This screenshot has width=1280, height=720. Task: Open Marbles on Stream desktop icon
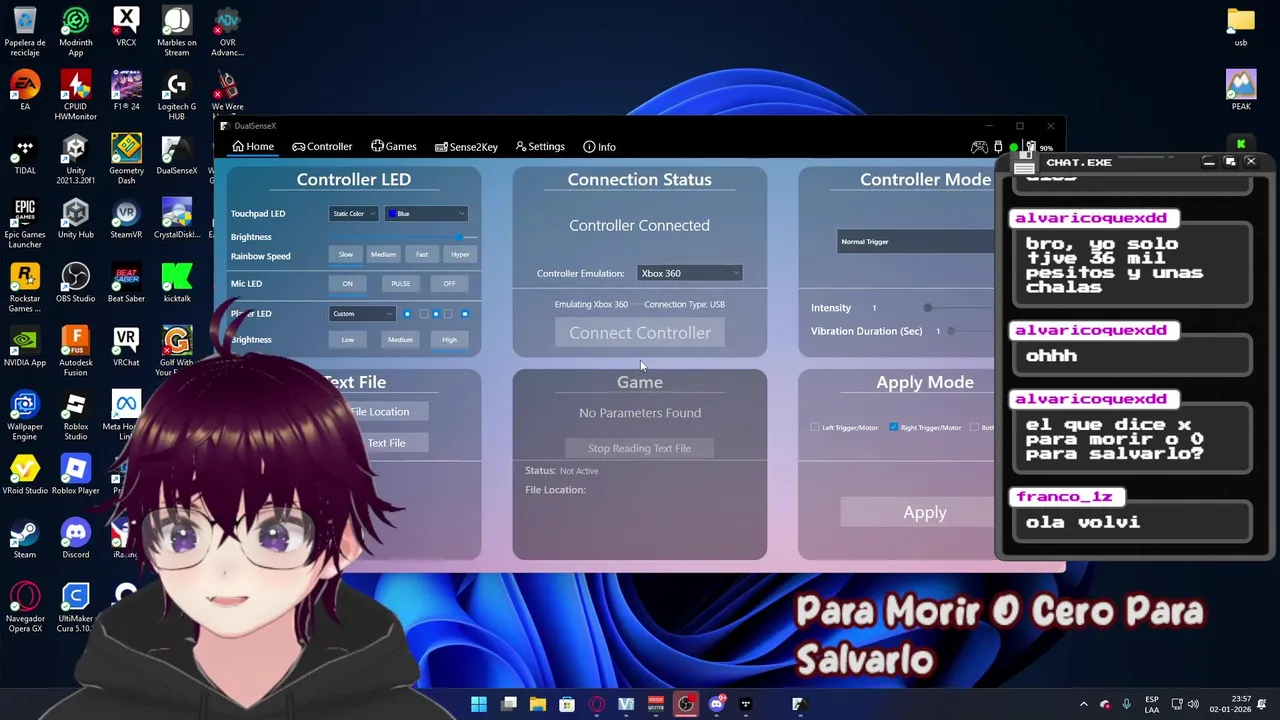point(177,32)
